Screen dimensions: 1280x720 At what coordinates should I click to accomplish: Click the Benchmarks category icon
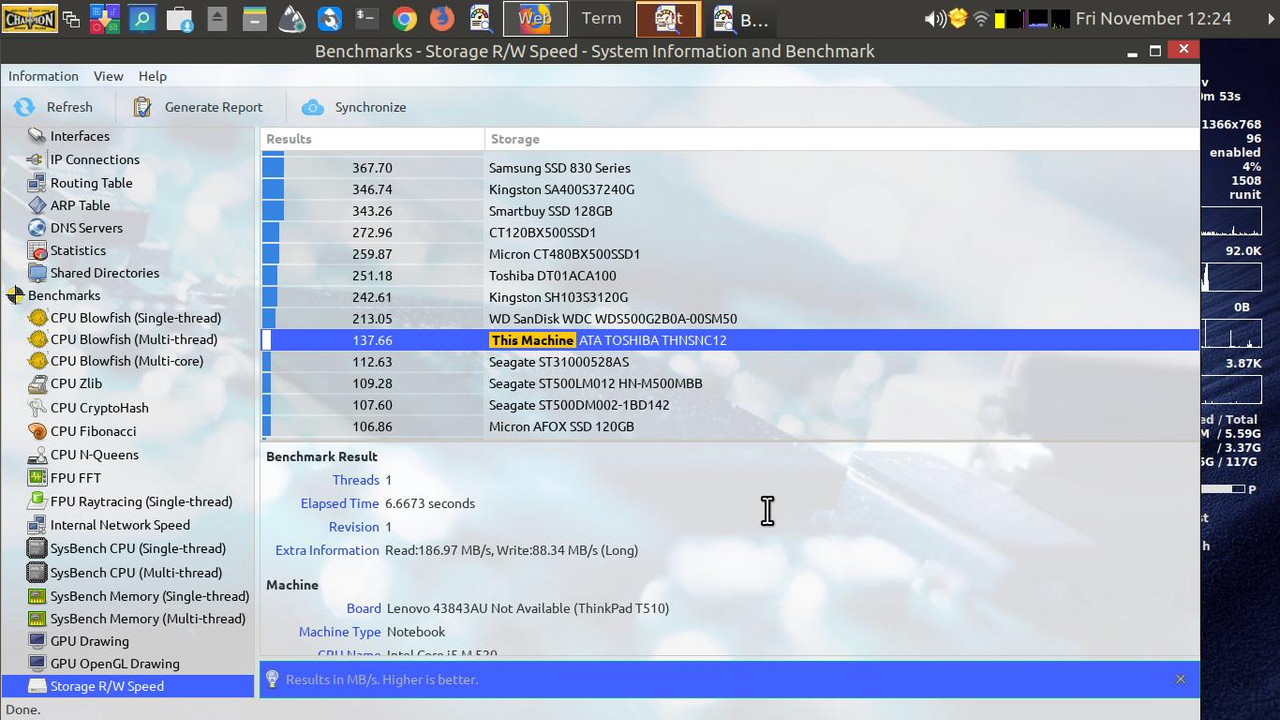[x=15, y=295]
